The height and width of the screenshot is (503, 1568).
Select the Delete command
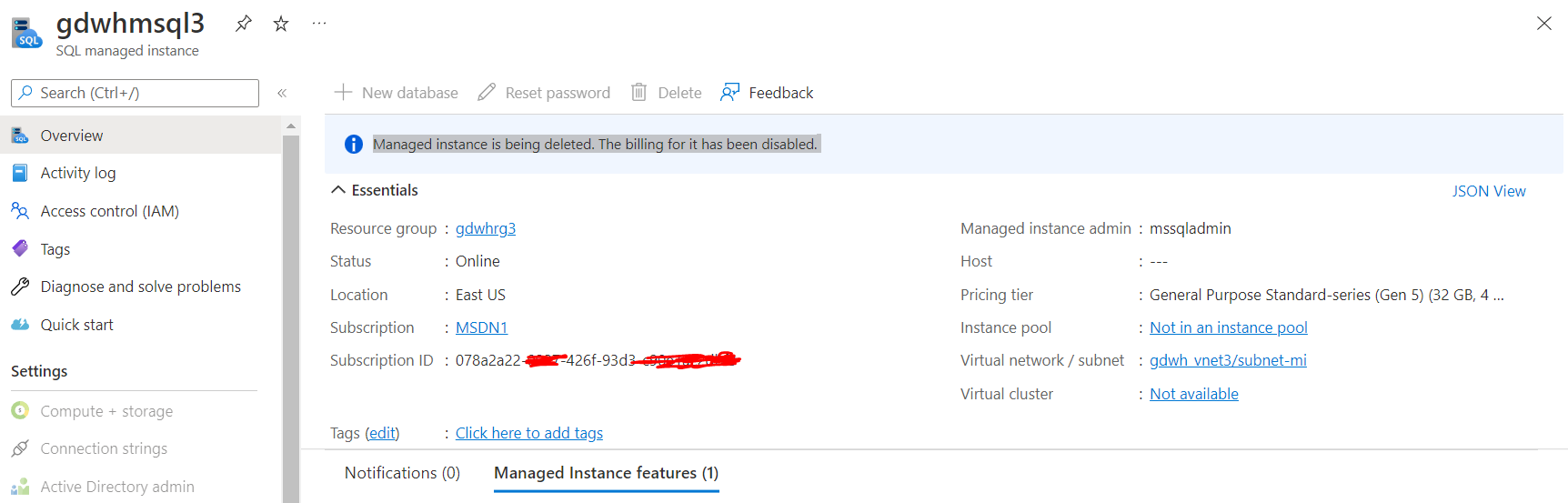pyautogui.click(x=667, y=93)
